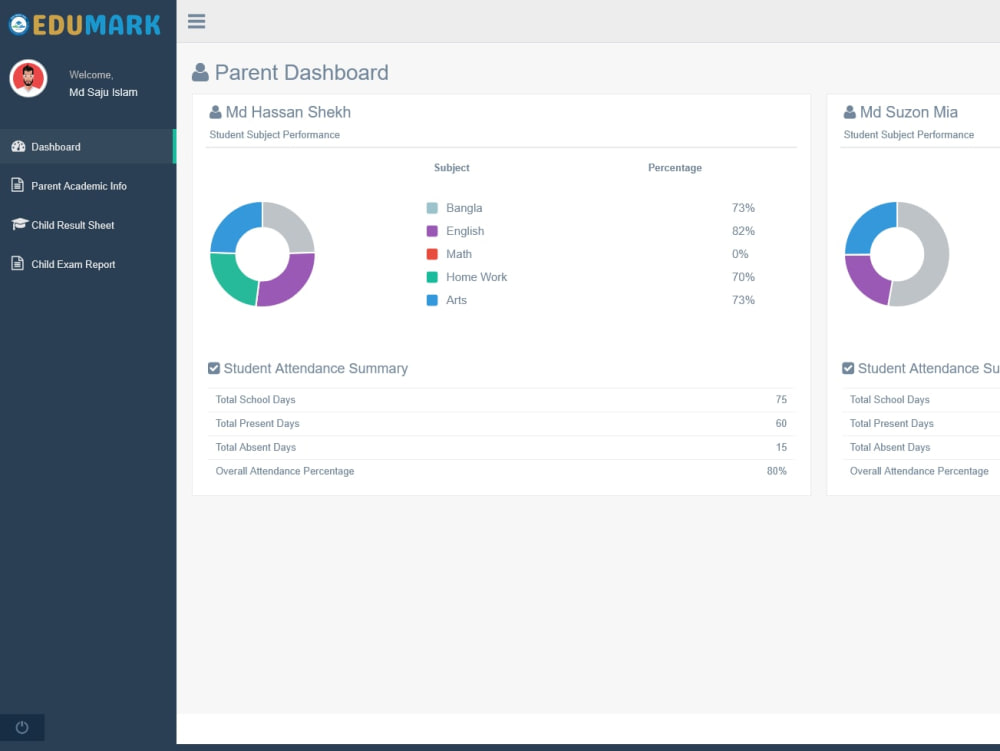Click the 80% overall attendance value
1000x751 pixels.
[777, 471]
